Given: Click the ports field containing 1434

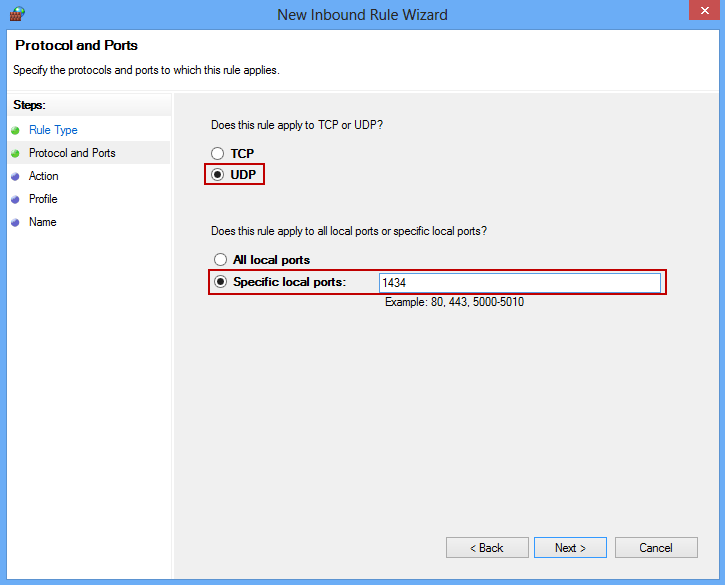Looking at the screenshot, I should pos(520,283).
